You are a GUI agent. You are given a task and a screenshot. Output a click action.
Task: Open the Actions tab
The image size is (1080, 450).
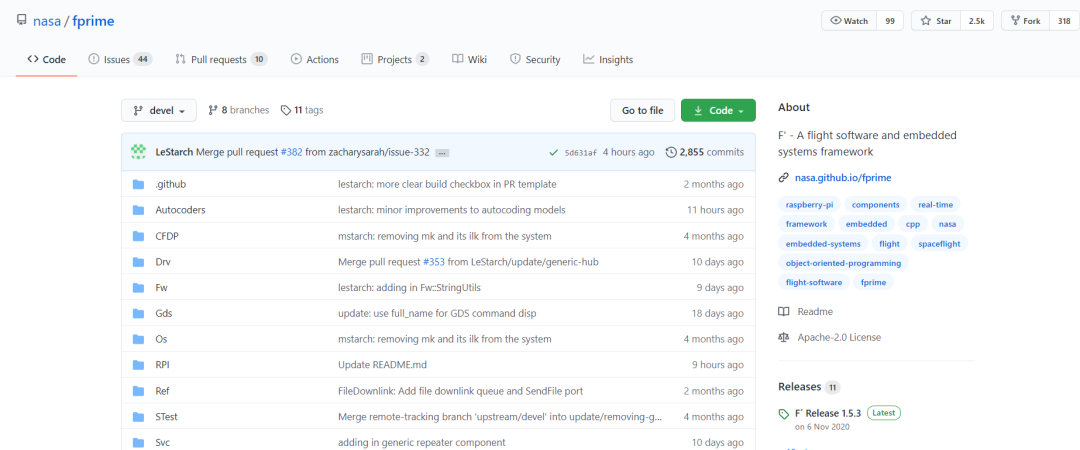point(315,59)
